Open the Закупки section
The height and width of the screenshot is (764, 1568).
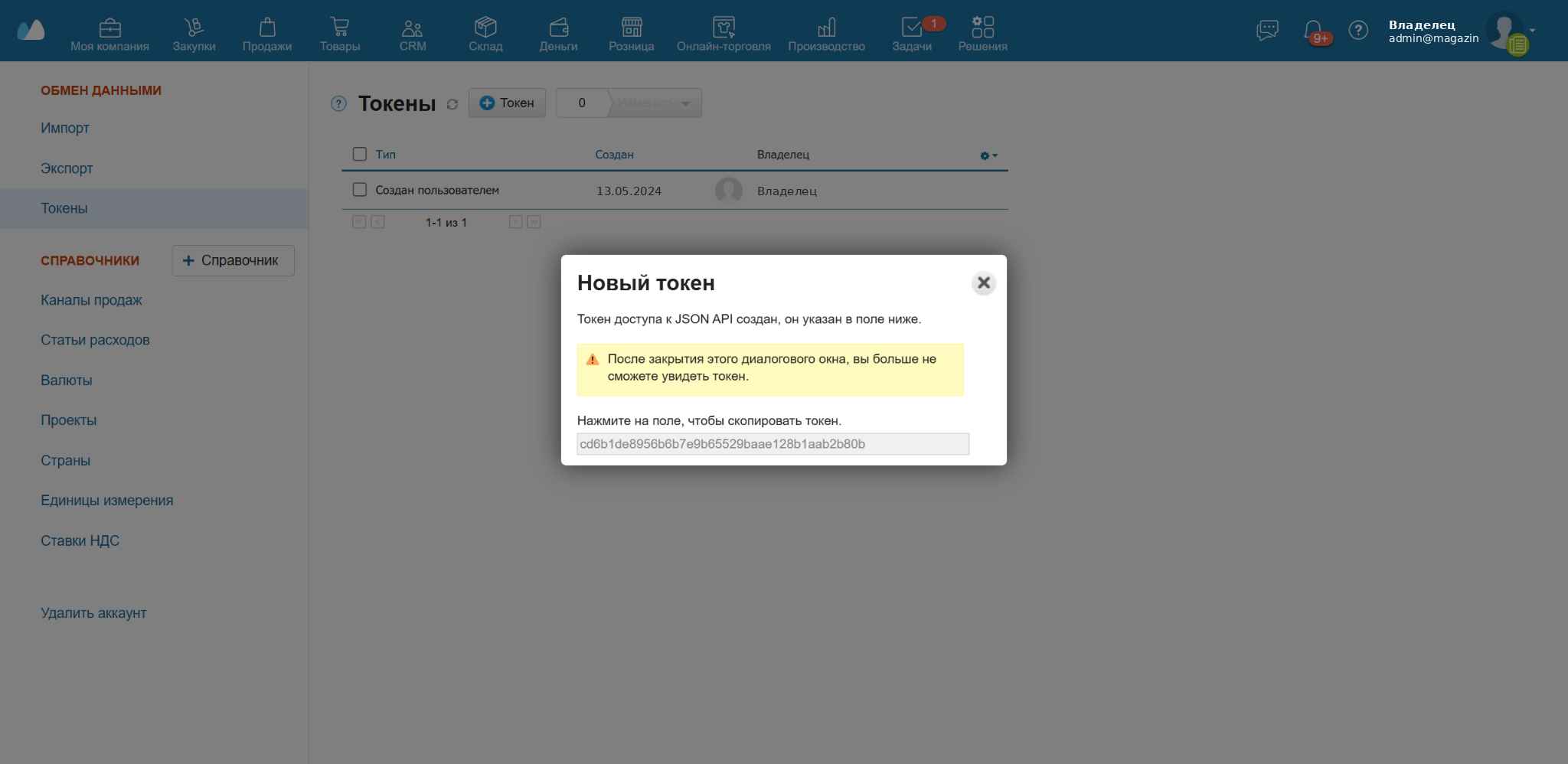click(194, 35)
